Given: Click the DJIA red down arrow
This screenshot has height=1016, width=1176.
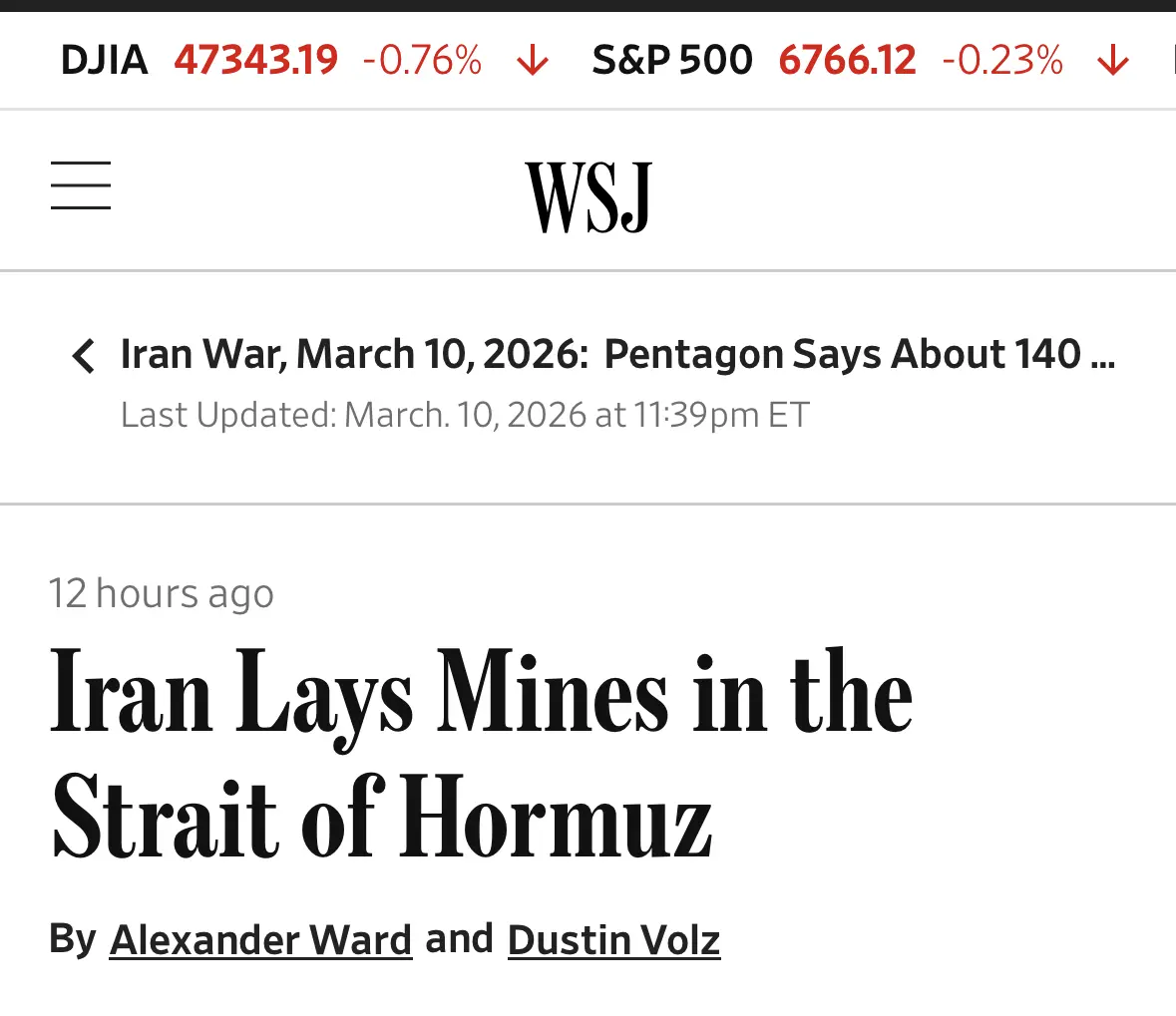Looking at the screenshot, I should tap(533, 61).
